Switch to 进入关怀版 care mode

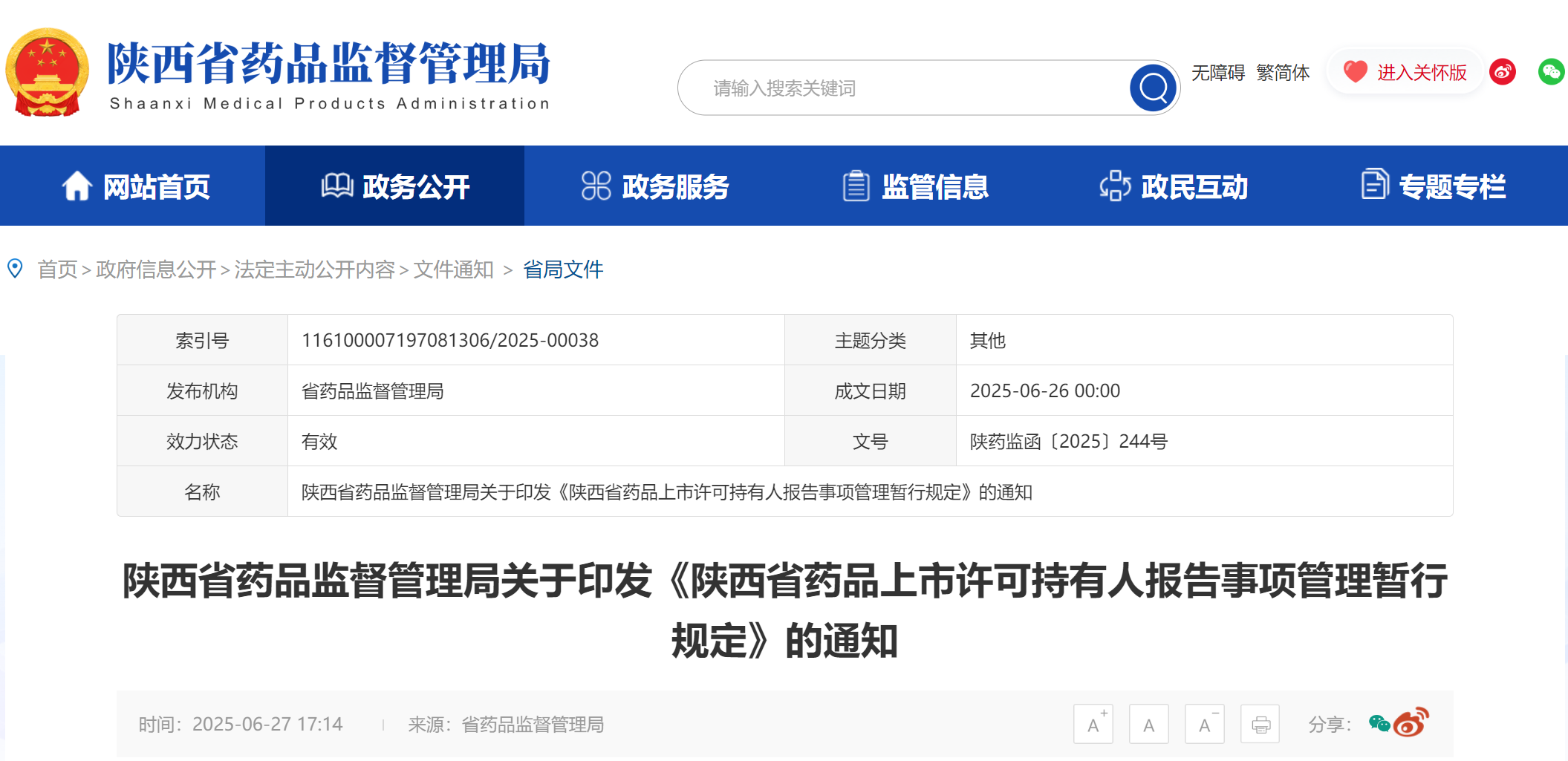1405,72
